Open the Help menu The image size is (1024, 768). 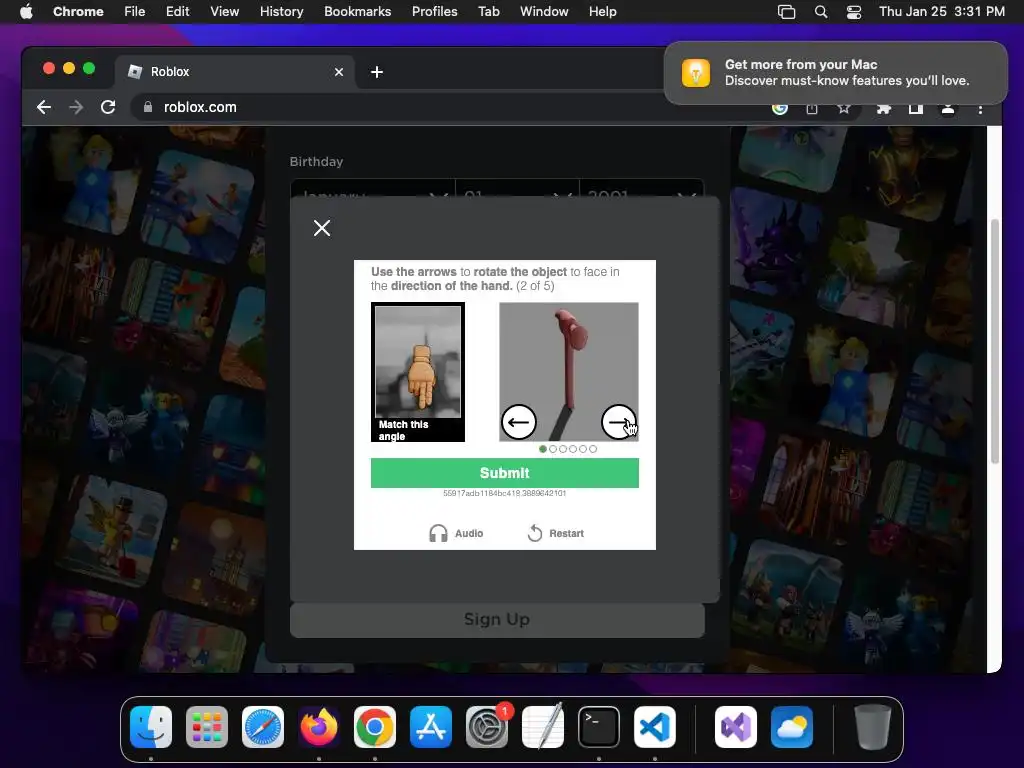(602, 11)
